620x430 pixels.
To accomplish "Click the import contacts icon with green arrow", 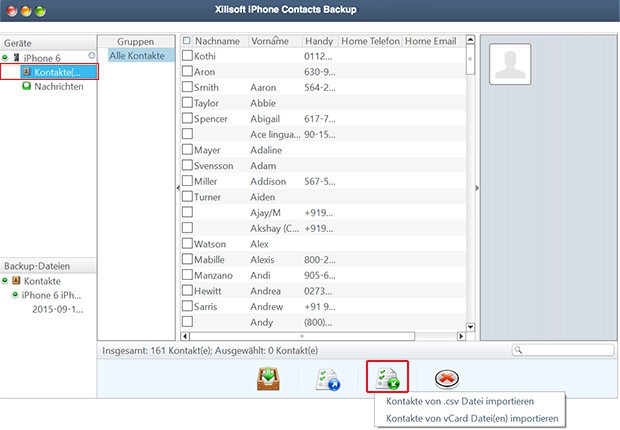I will coord(387,378).
